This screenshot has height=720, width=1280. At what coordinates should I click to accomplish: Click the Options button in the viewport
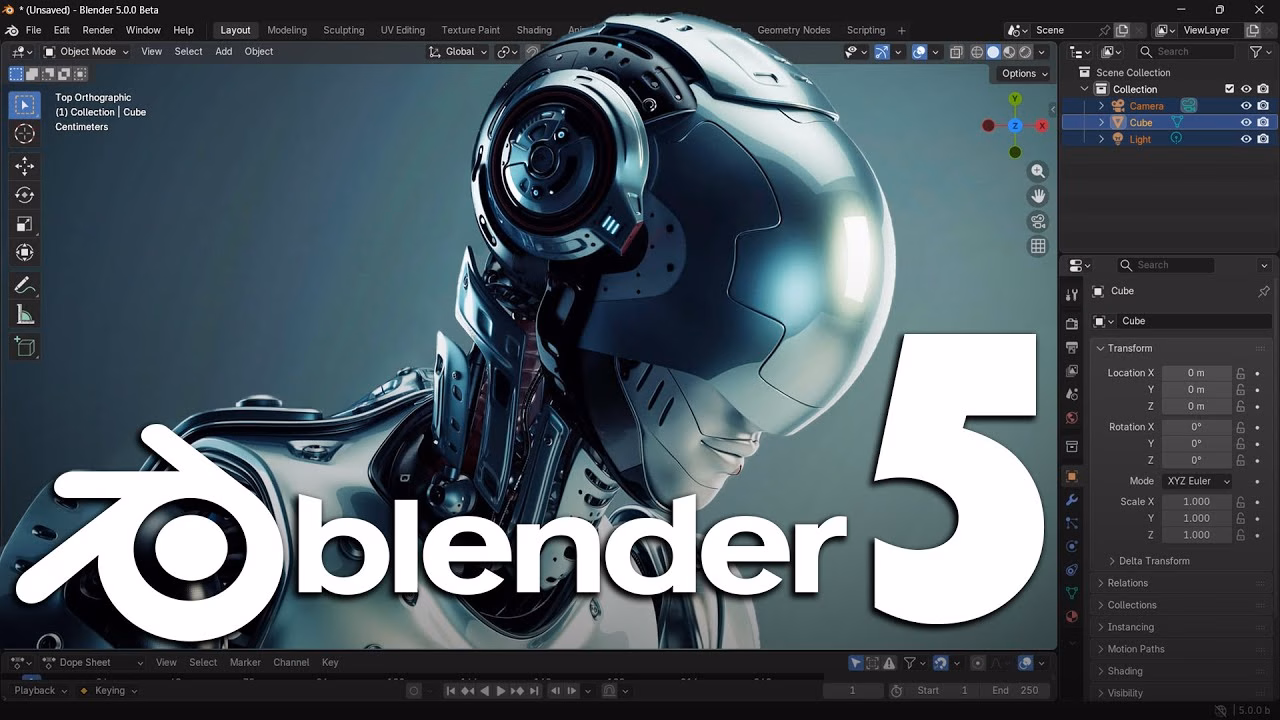(1019, 73)
